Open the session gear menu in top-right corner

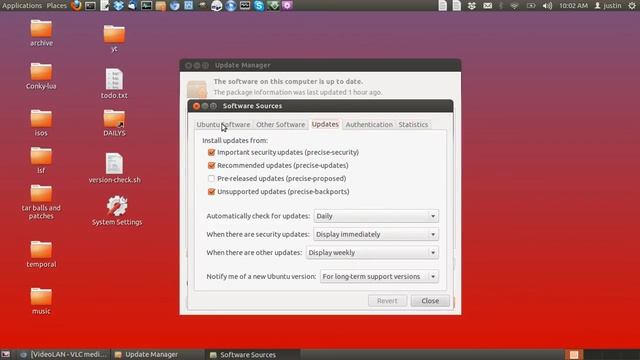click(632, 6)
